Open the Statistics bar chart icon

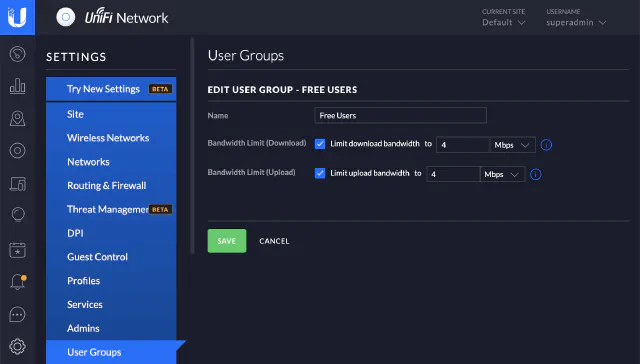coord(17,86)
